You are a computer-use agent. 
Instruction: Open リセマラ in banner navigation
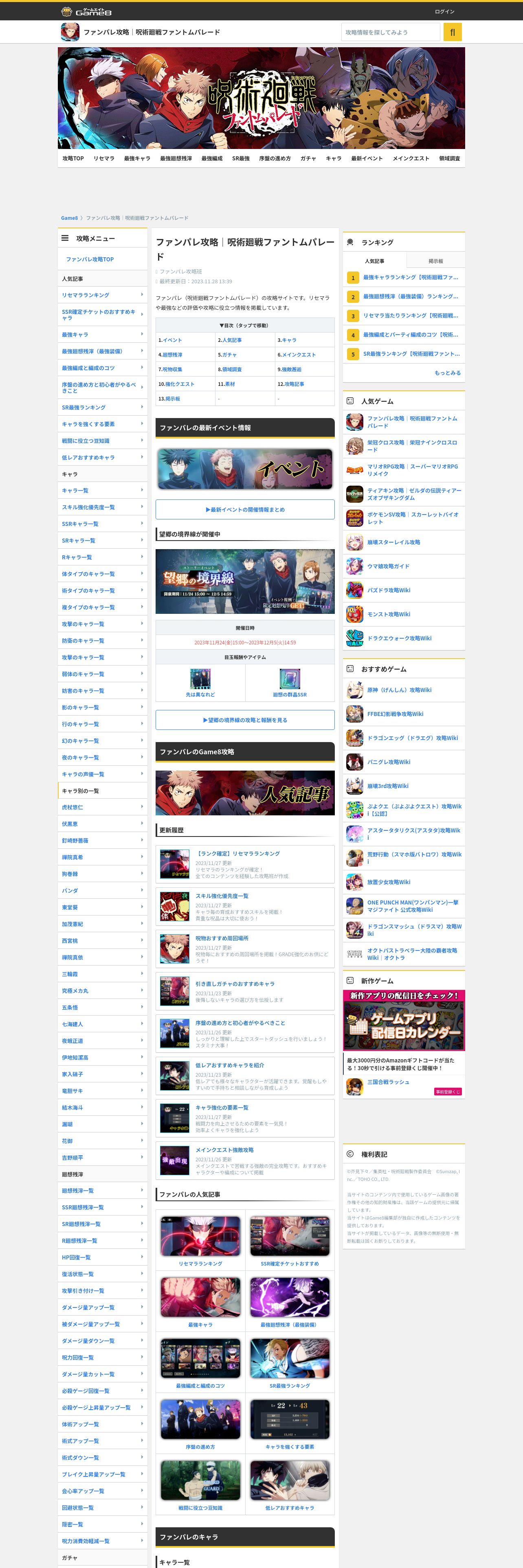(x=104, y=158)
